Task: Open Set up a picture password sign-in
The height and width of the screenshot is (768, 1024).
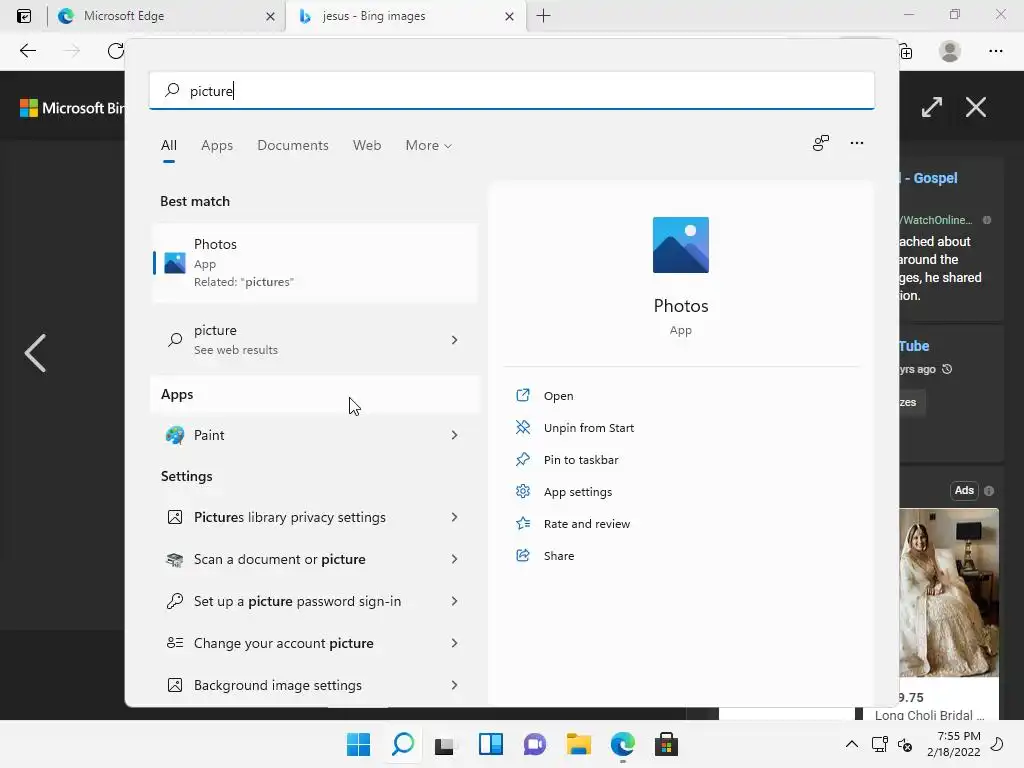Action: (315, 601)
